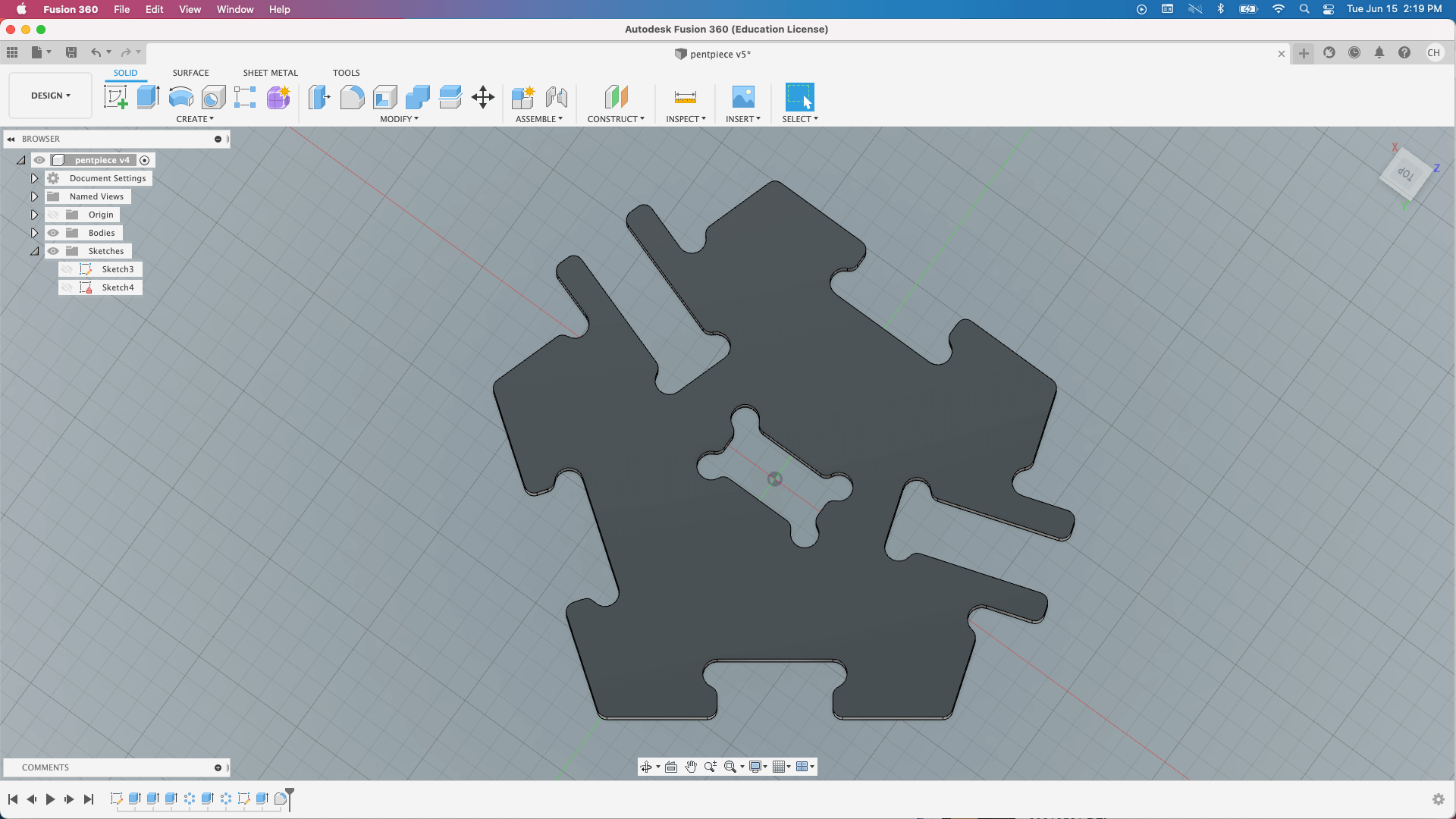Image resolution: width=1456 pixels, height=819 pixels.
Task: Switch to the TOOLS tab
Action: click(346, 73)
